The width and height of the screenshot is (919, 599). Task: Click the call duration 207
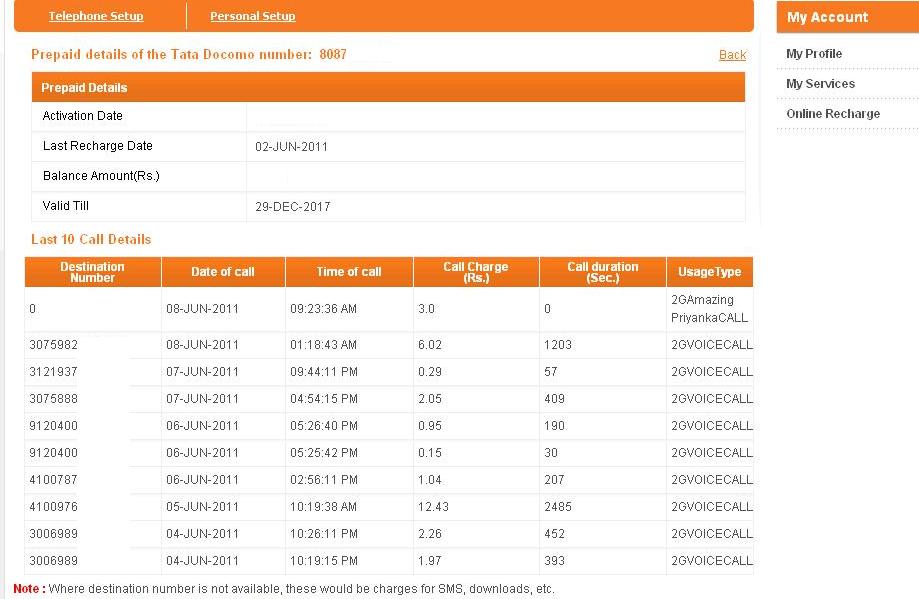click(x=554, y=479)
